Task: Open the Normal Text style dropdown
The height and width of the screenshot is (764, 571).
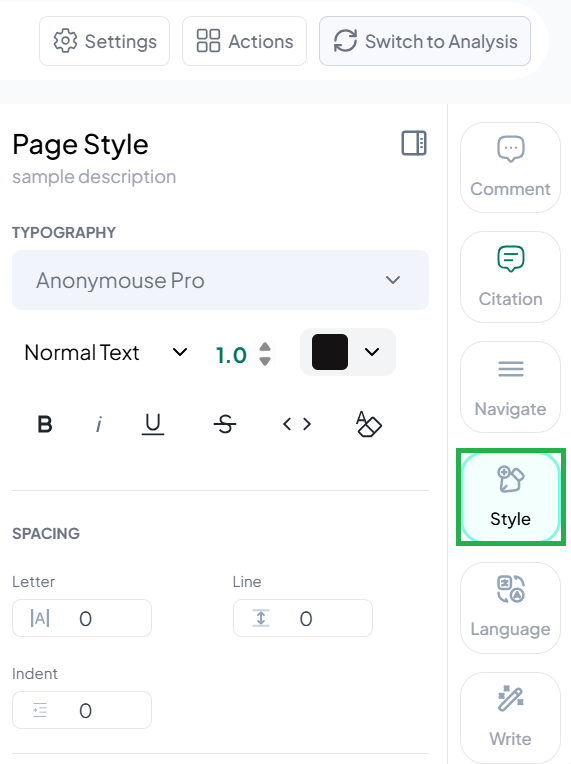Action: tap(106, 352)
